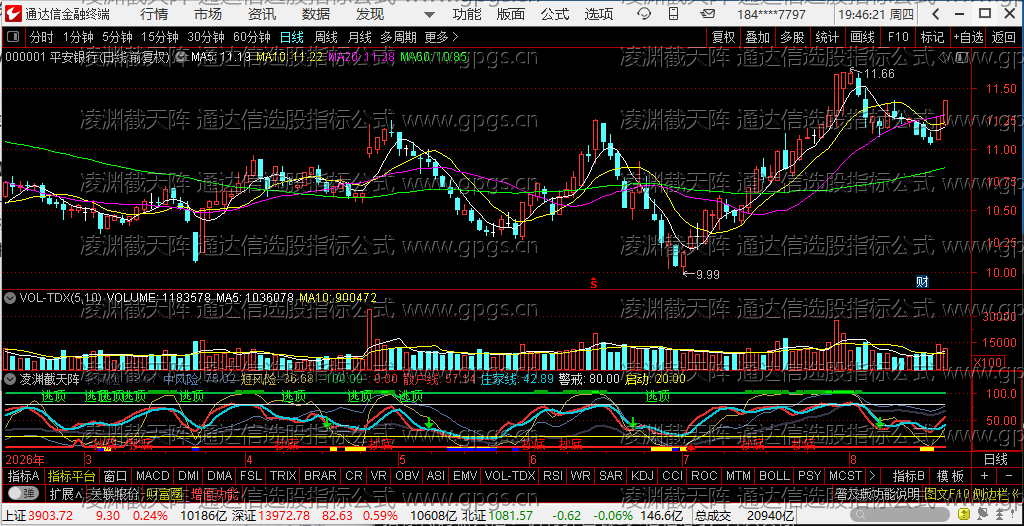Viewport: 1024px width, 526px height.
Task: Open the 多周期 view
Action: (400, 37)
